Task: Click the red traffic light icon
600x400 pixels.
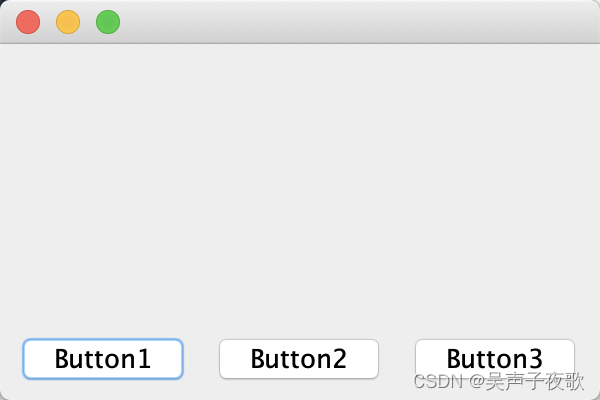Action: click(28, 22)
